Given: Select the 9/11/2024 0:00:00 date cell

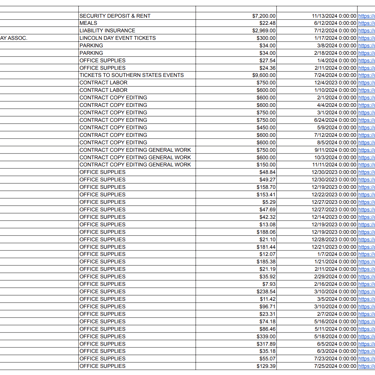Looking at the screenshot, I should click(x=317, y=150).
